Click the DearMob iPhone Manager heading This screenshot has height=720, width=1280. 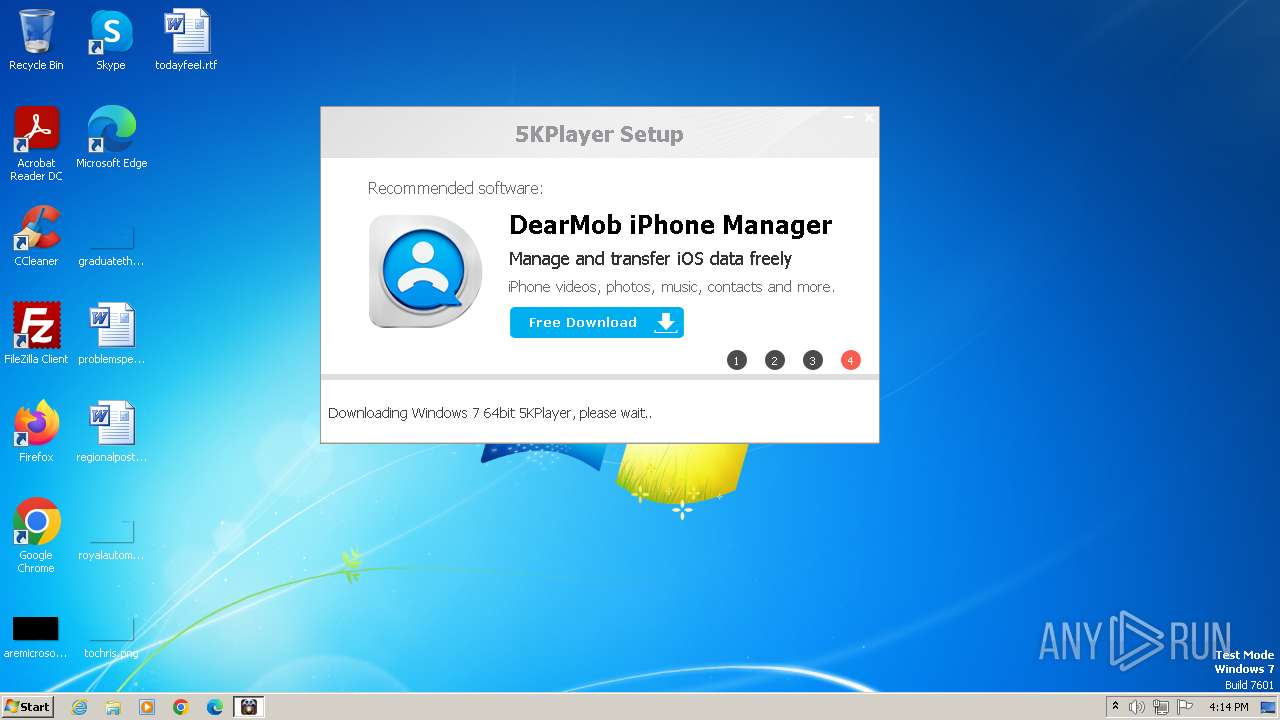(670, 225)
